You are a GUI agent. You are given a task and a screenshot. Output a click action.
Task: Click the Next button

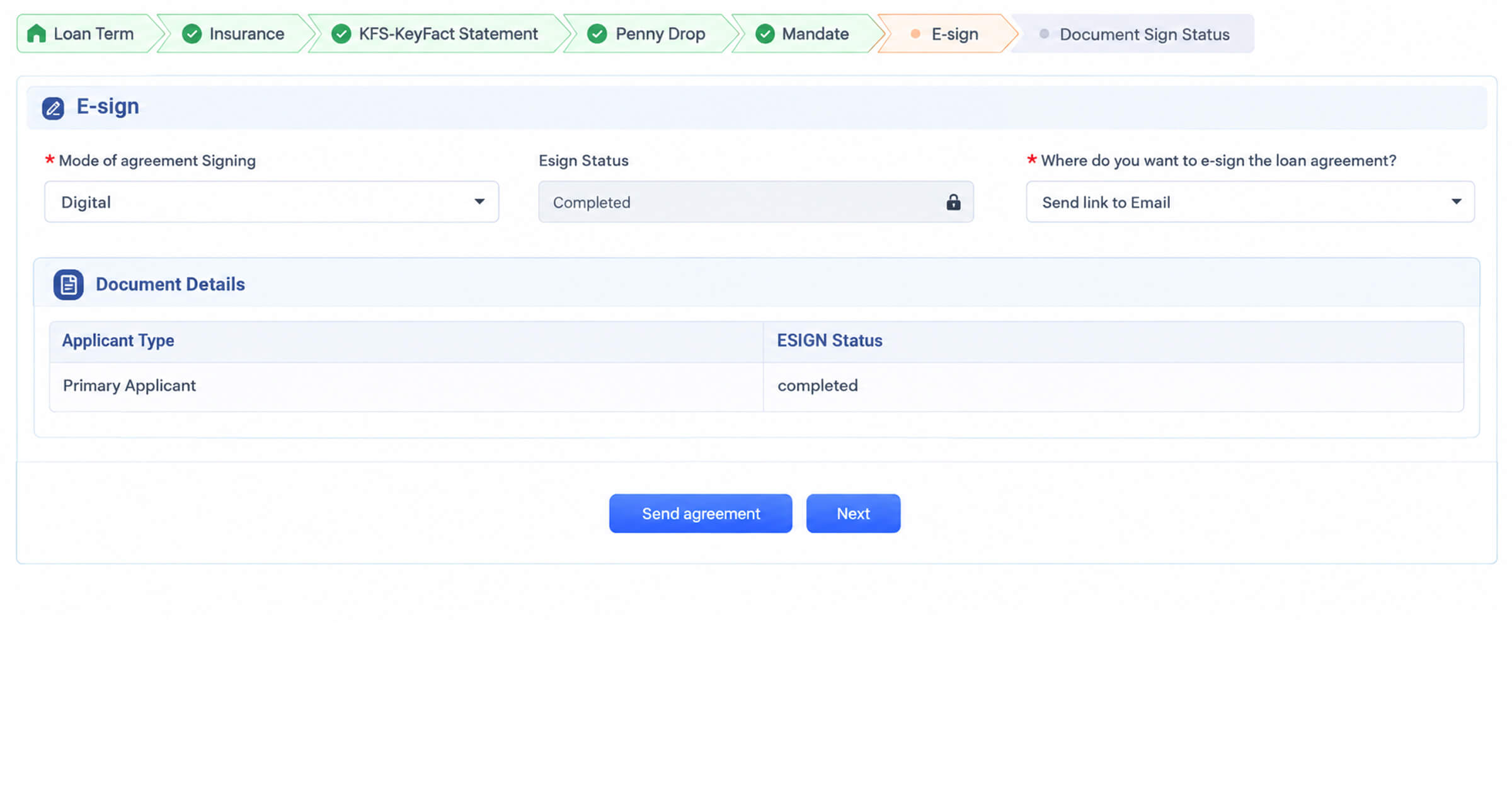tap(854, 514)
